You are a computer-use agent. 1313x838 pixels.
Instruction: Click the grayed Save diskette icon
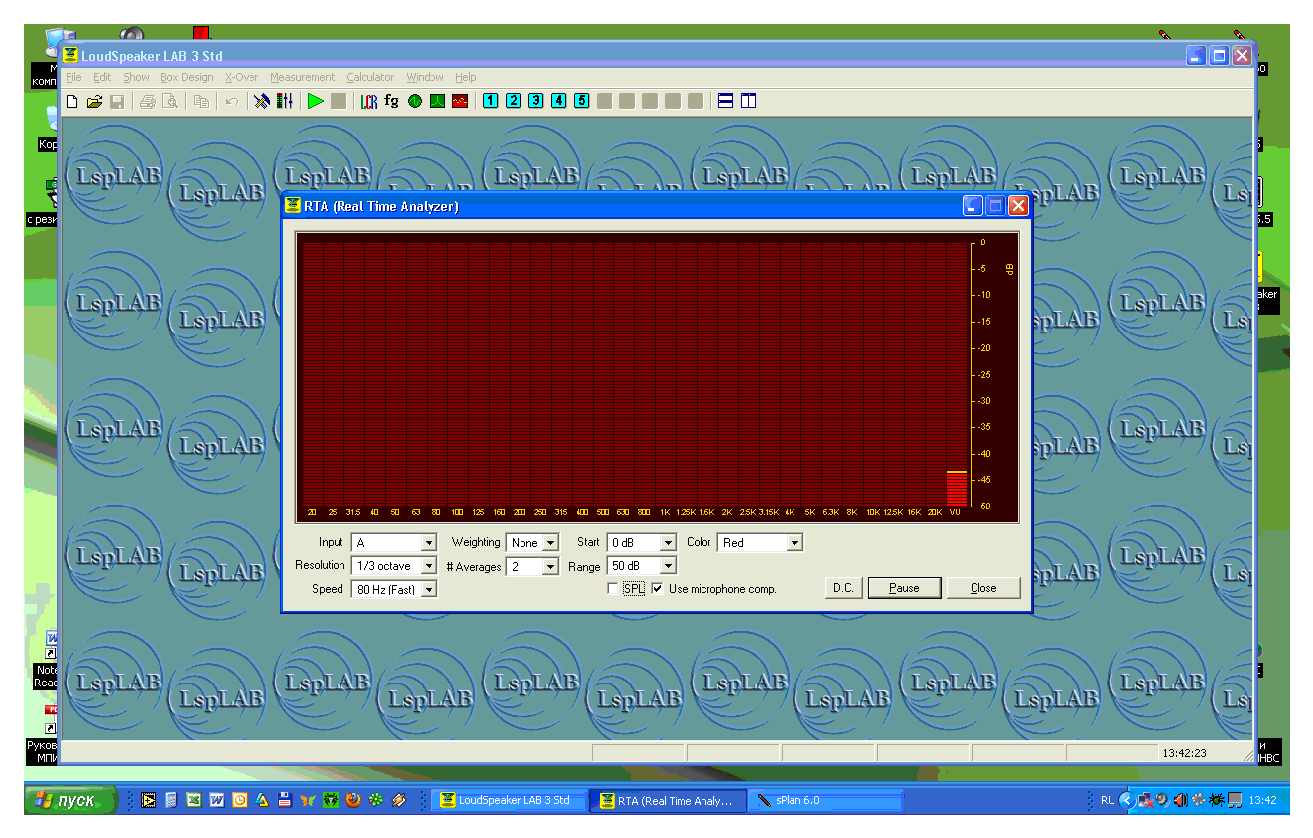tap(117, 101)
